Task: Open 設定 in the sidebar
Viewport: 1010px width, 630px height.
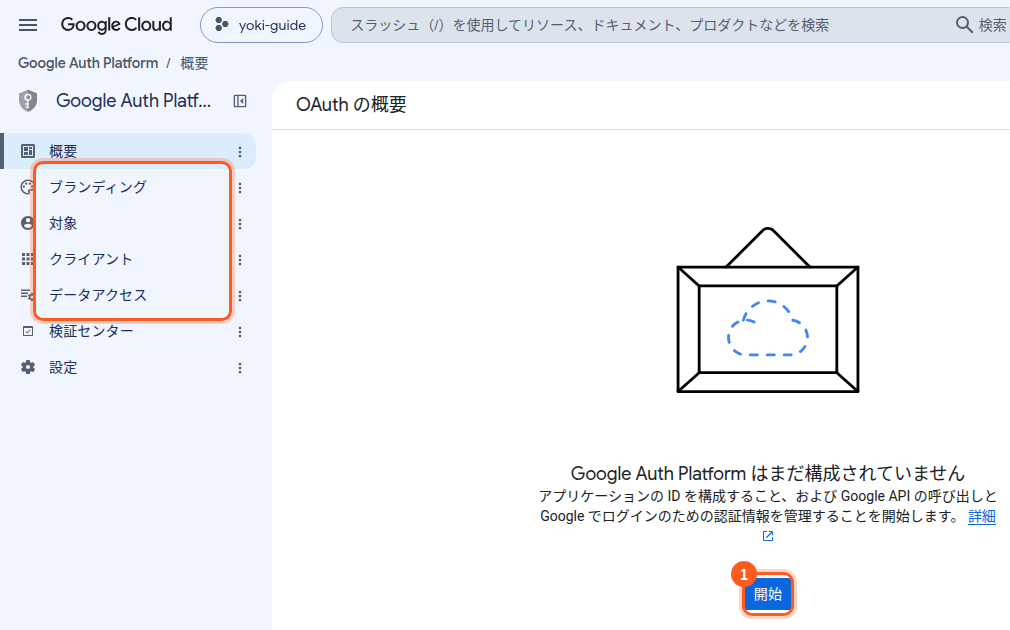Action: tap(129, 367)
